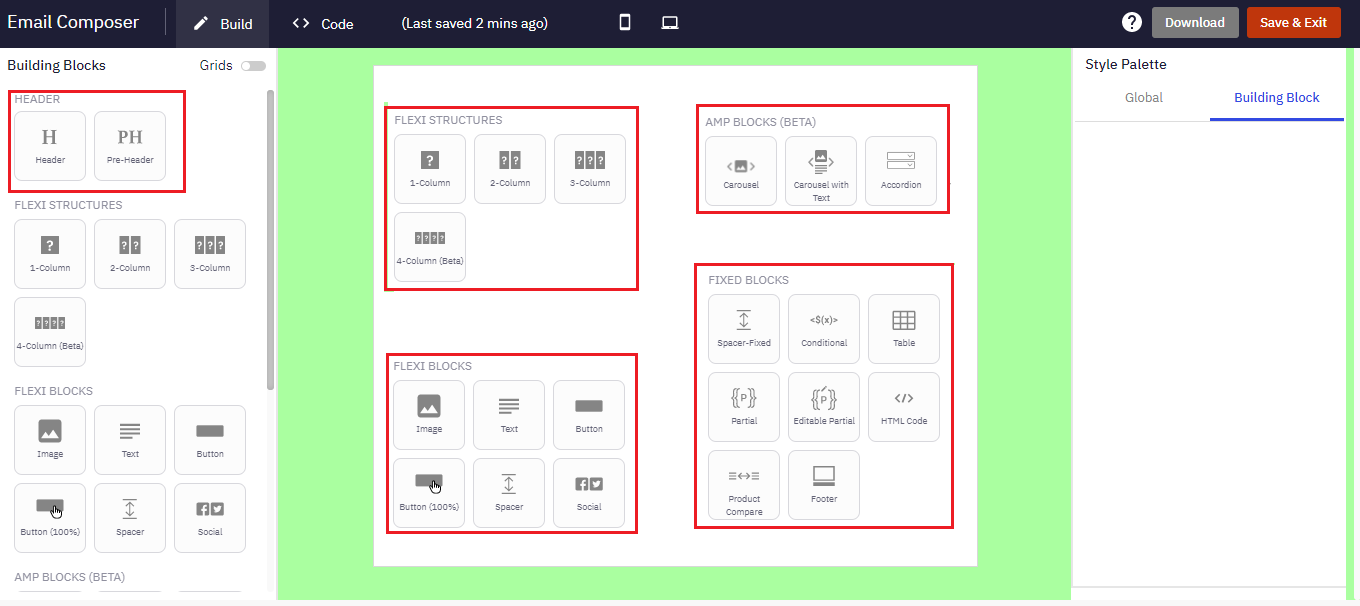The image size is (1360, 606).
Task: Switch to mobile preview mode
Action: tap(623, 21)
